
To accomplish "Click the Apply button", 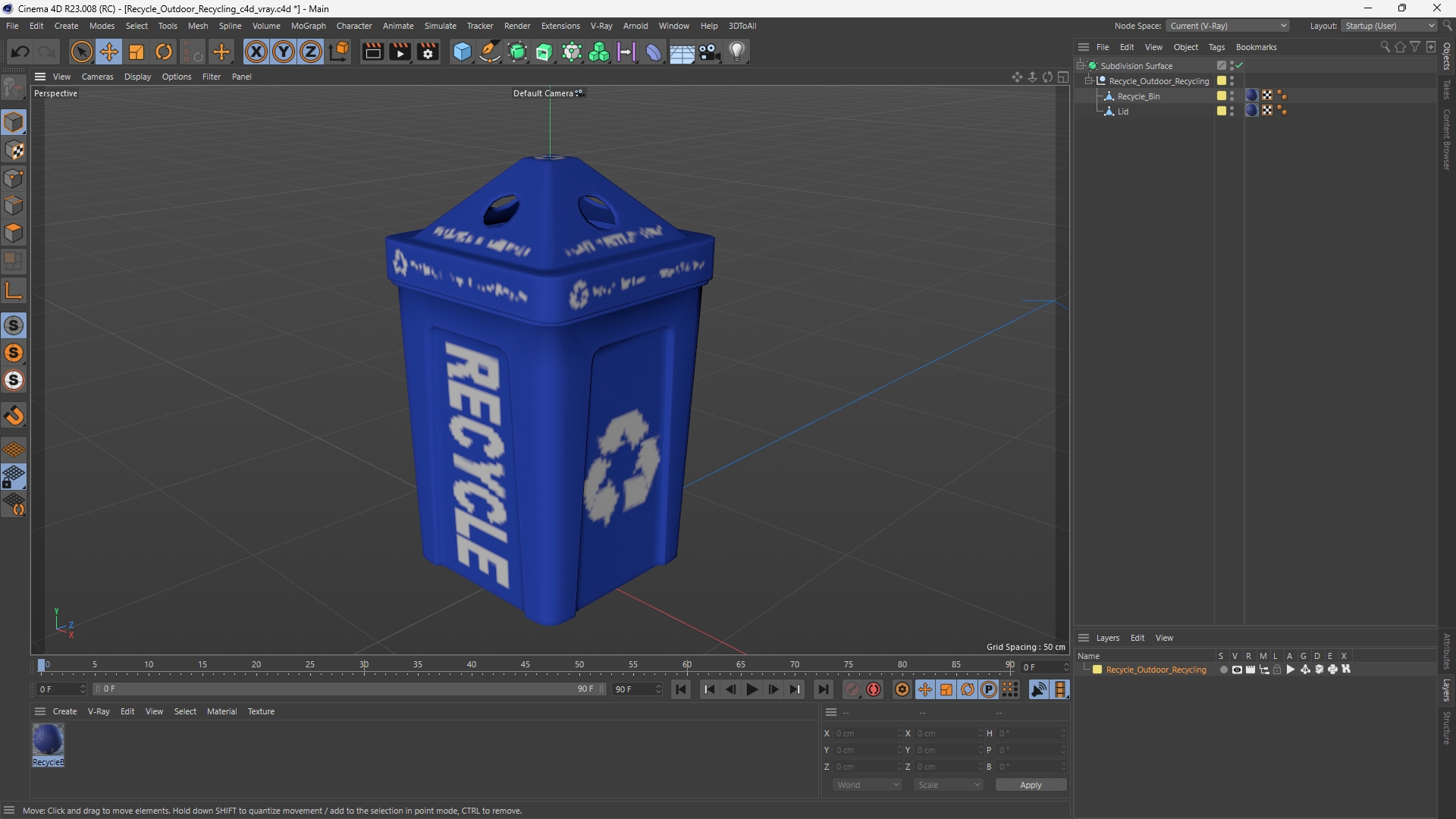I will point(1031,785).
